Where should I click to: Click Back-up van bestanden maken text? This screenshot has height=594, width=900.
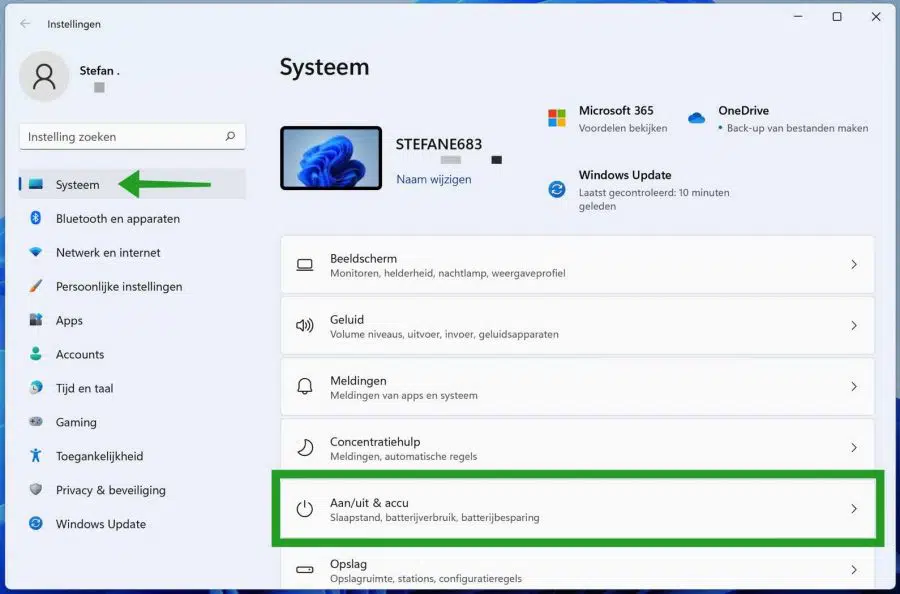[x=797, y=128]
